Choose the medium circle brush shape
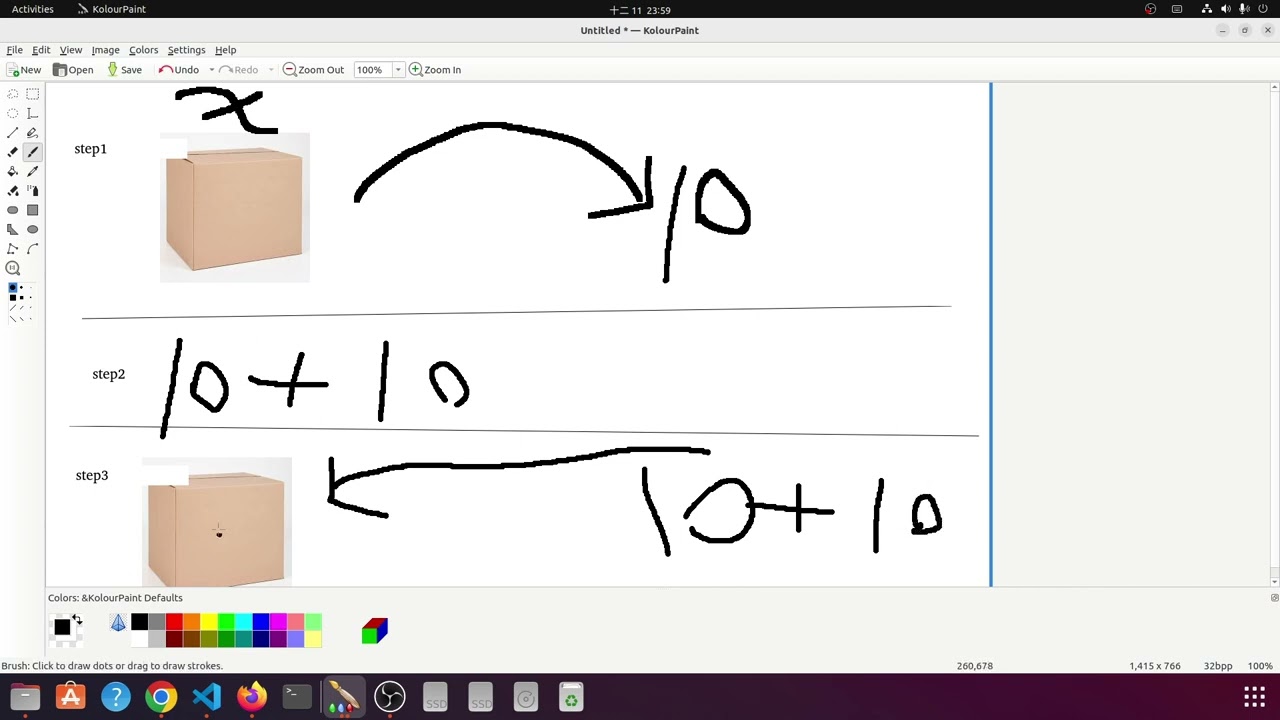The image size is (1280, 720). (x=22, y=287)
